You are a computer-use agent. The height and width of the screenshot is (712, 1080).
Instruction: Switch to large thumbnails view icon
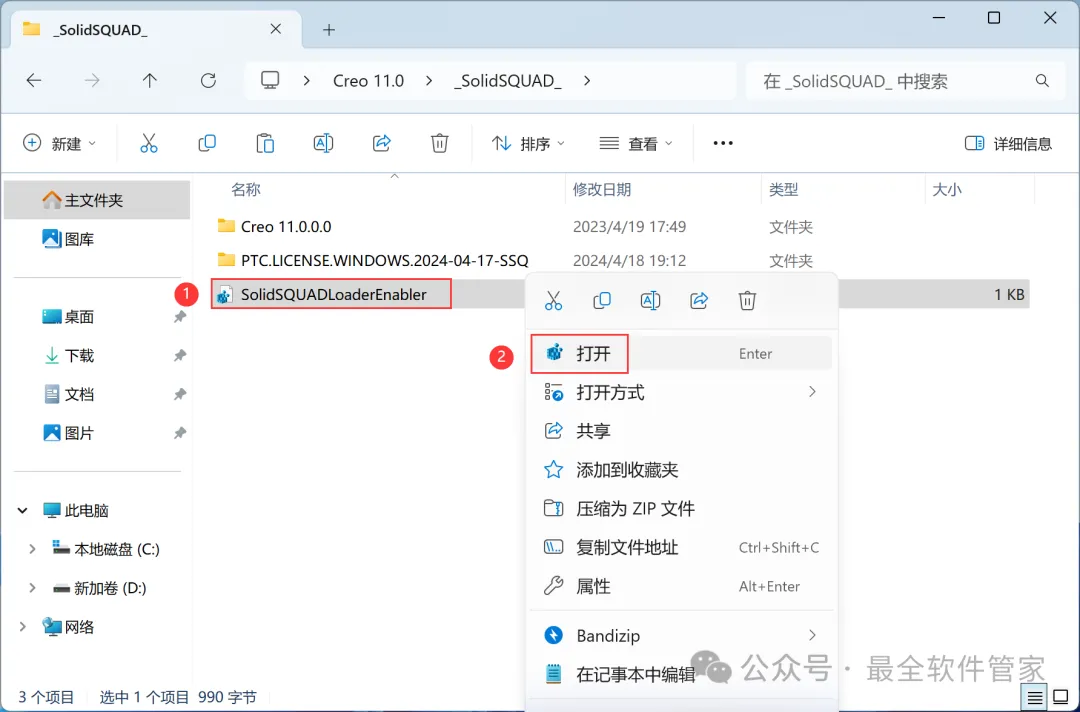pyautogui.click(x=1061, y=698)
